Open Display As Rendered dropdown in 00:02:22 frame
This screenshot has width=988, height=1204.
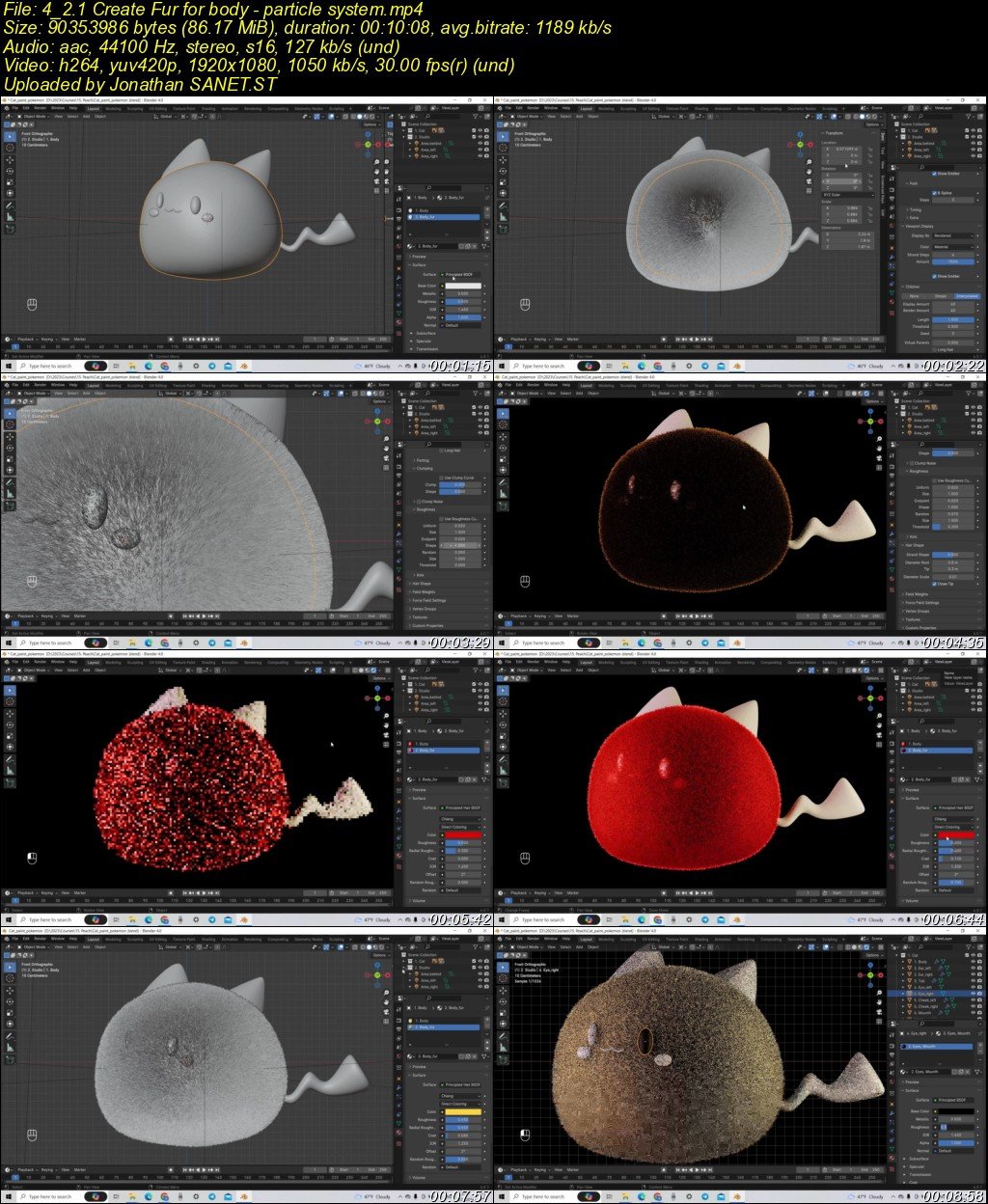coord(953,235)
